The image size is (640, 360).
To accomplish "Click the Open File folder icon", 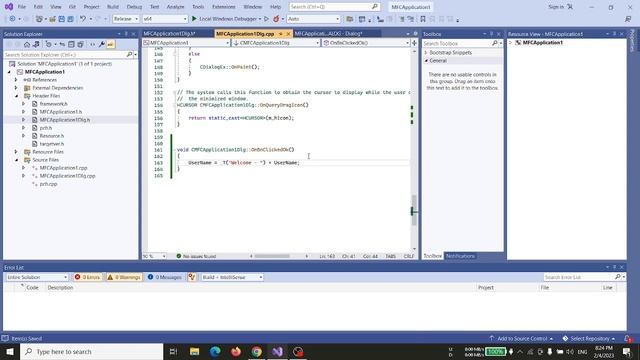I will coord(53,19).
